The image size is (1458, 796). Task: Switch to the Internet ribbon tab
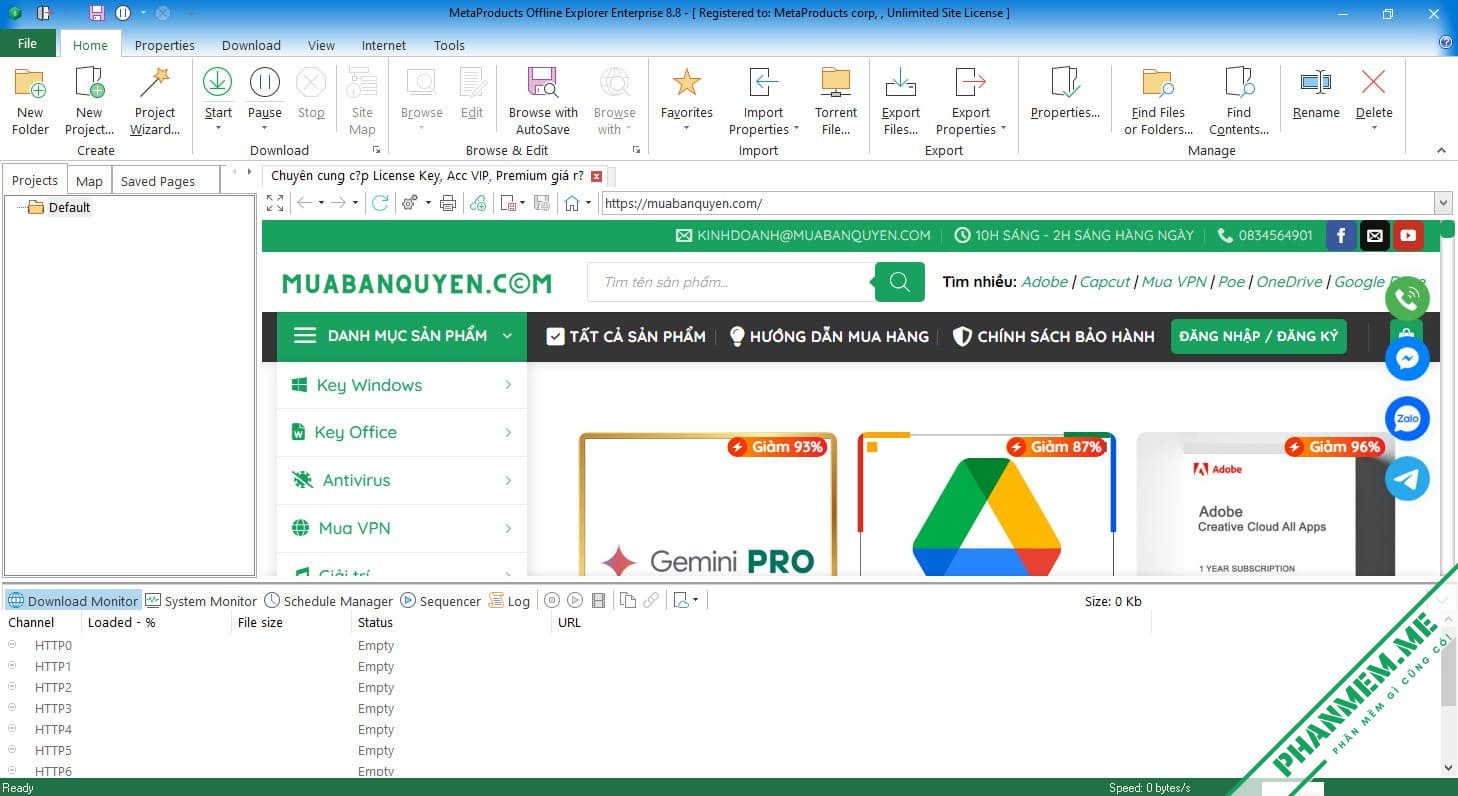(x=384, y=45)
